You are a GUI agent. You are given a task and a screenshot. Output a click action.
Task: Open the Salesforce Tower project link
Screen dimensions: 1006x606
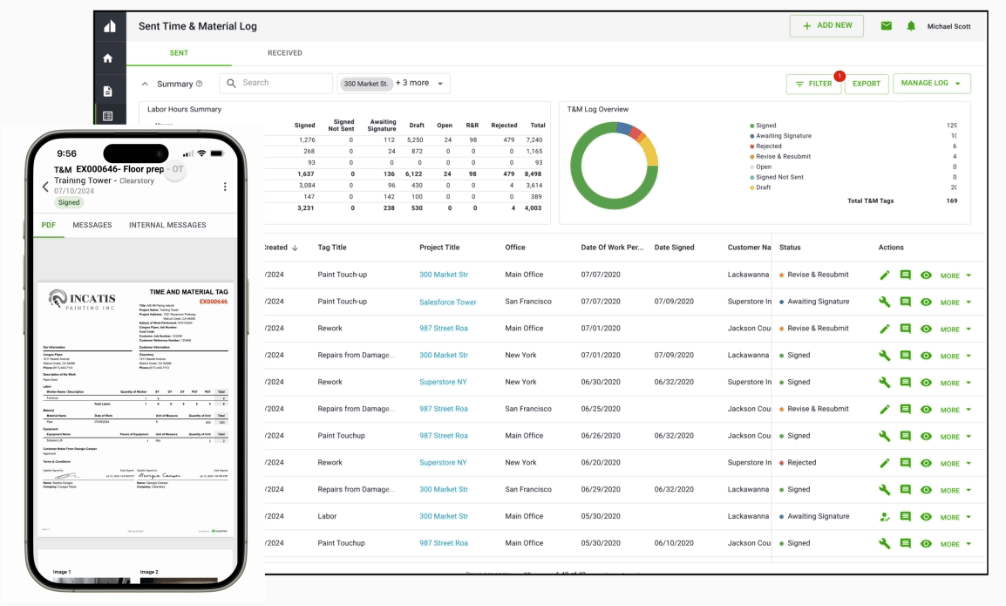tap(447, 302)
